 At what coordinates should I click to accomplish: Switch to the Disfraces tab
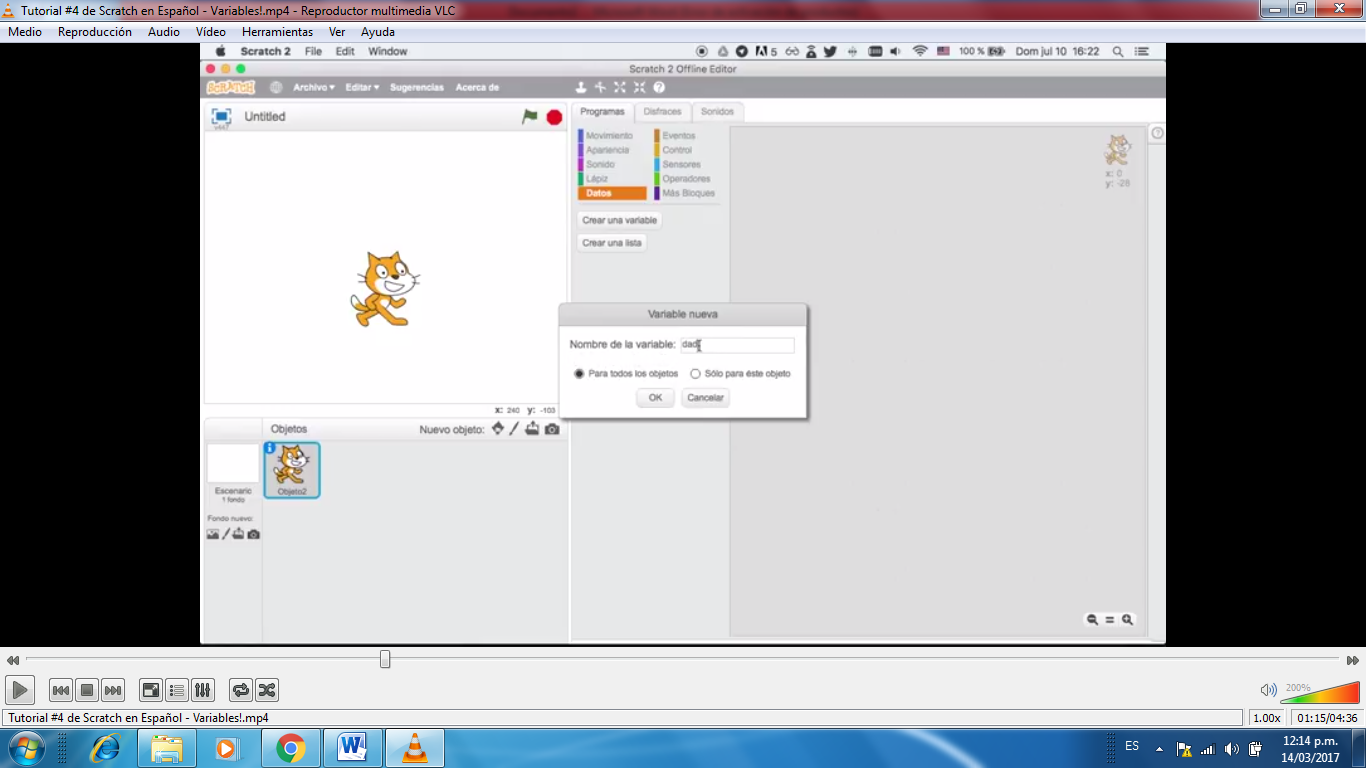(662, 112)
